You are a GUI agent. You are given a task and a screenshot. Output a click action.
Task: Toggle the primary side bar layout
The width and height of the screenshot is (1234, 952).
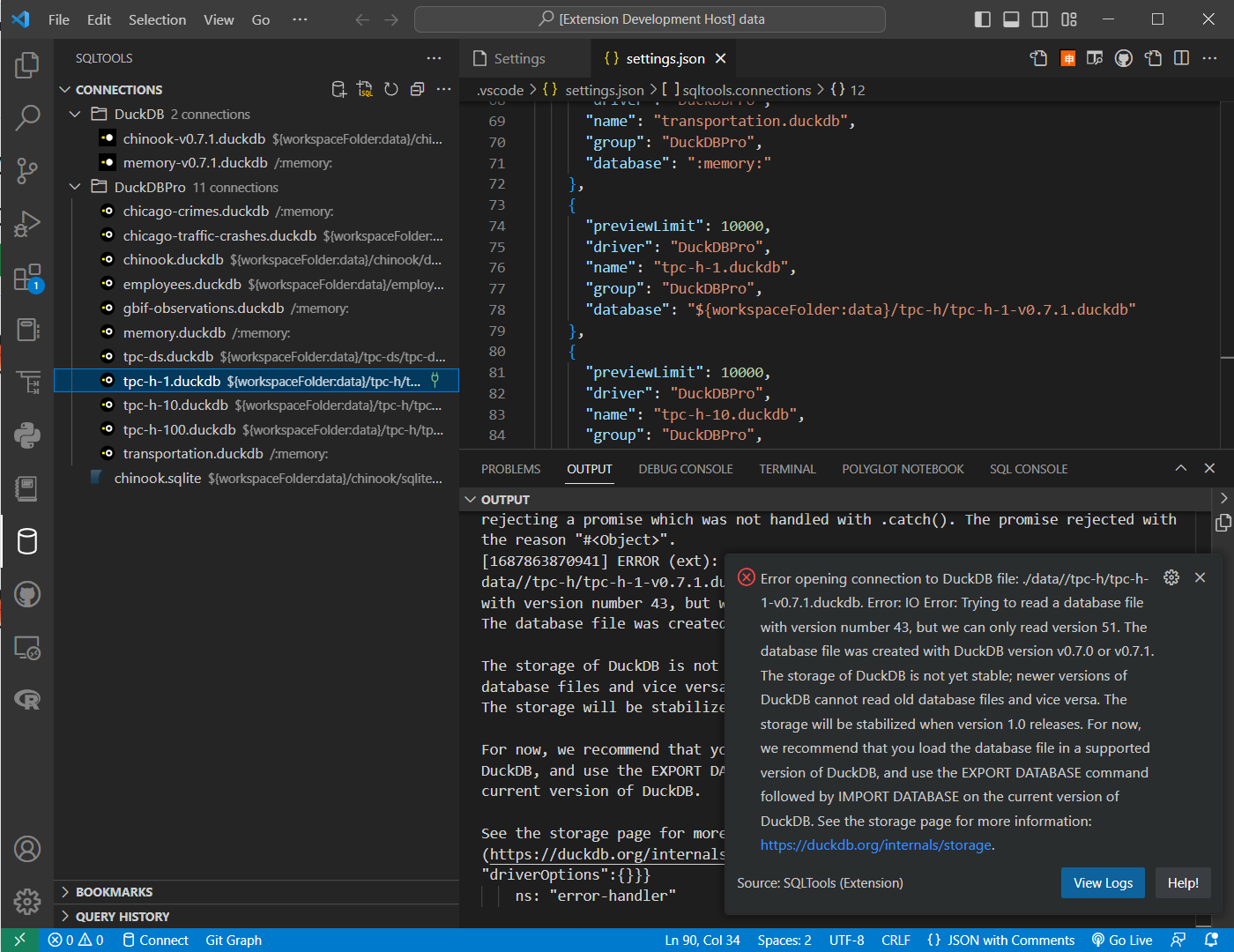coord(983,19)
